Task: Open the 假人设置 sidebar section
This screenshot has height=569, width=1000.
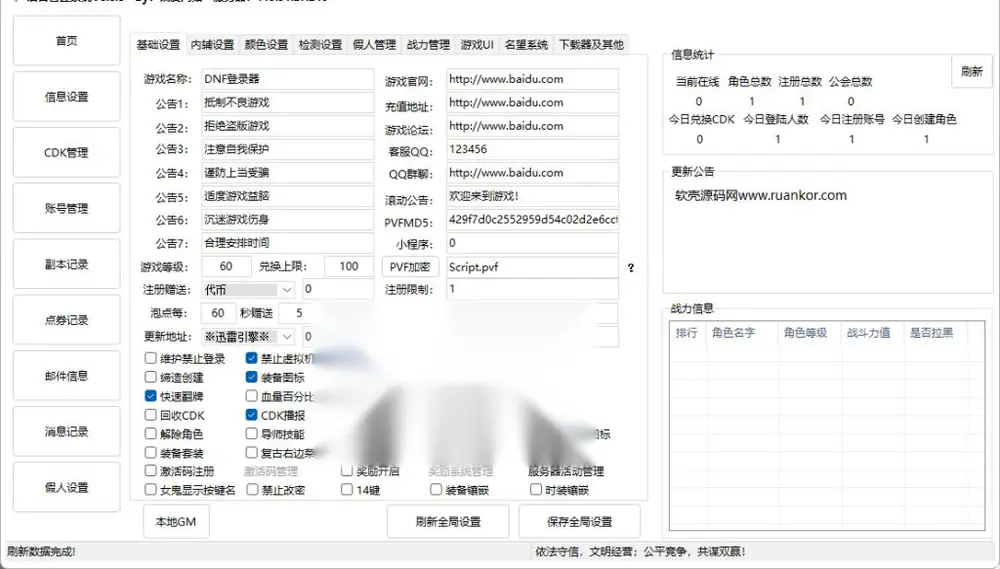Action: [x=66, y=487]
